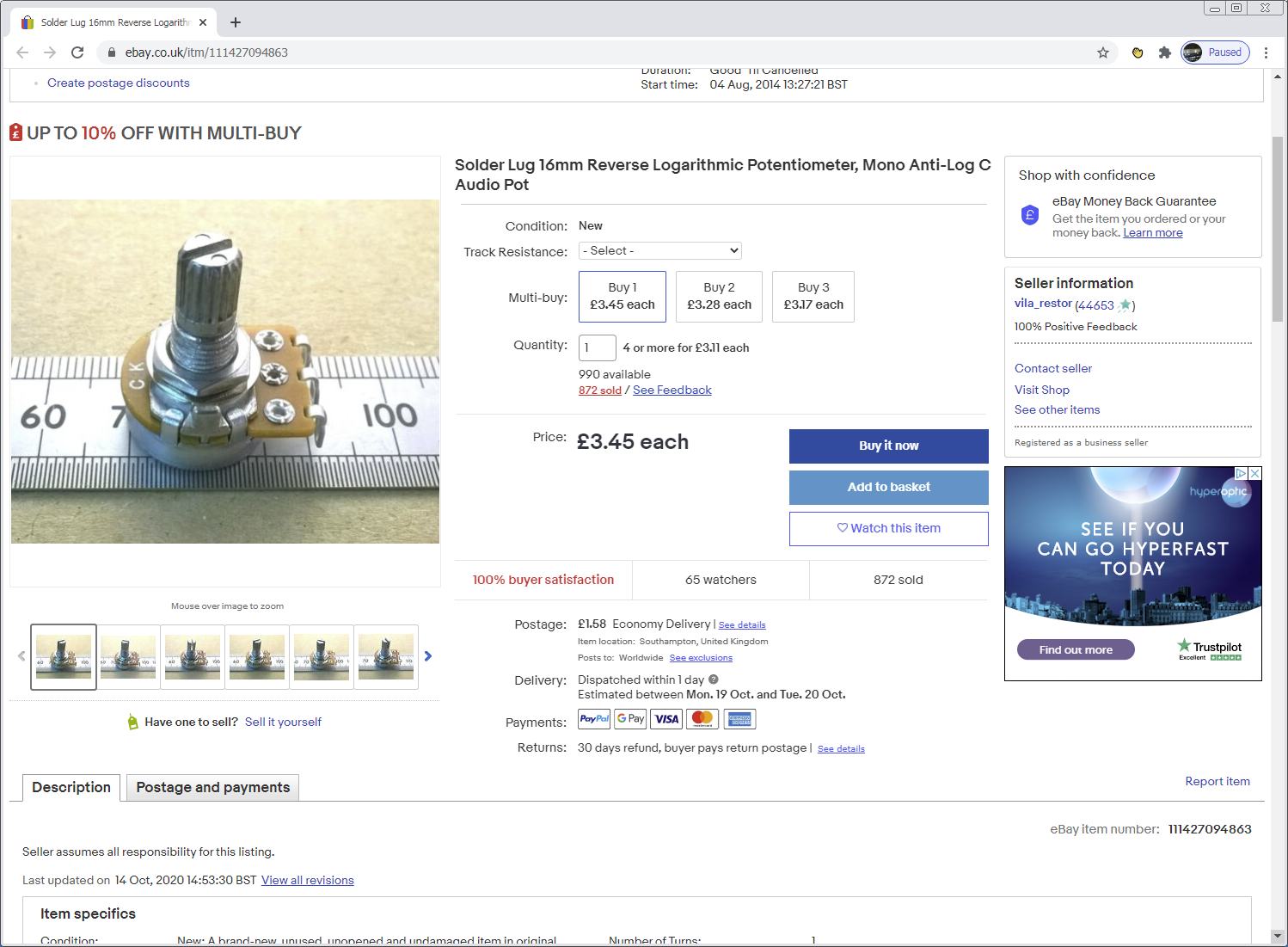Click inside the Quantity input field
Image resolution: width=1288 pixels, height=947 pixels.
click(x=597, y=347)
